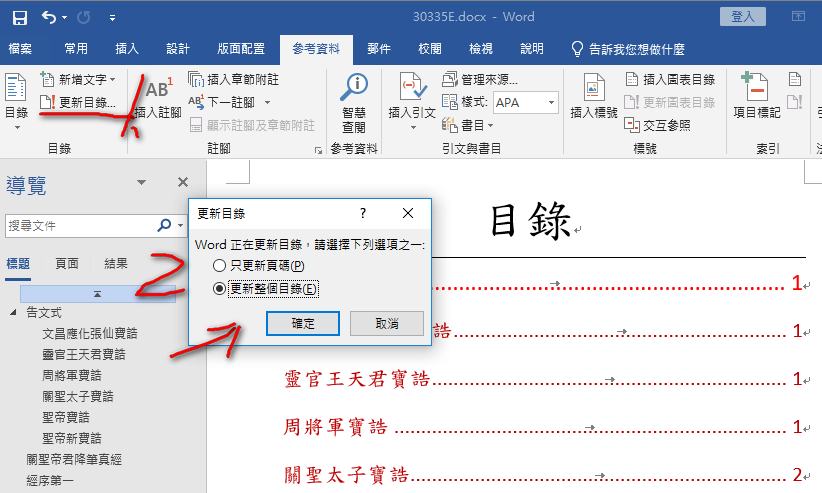The width and height of the screenshot is (822, 493).
Task: Switch to 頁面 tab in navigation pane
Action: point(67,264)
